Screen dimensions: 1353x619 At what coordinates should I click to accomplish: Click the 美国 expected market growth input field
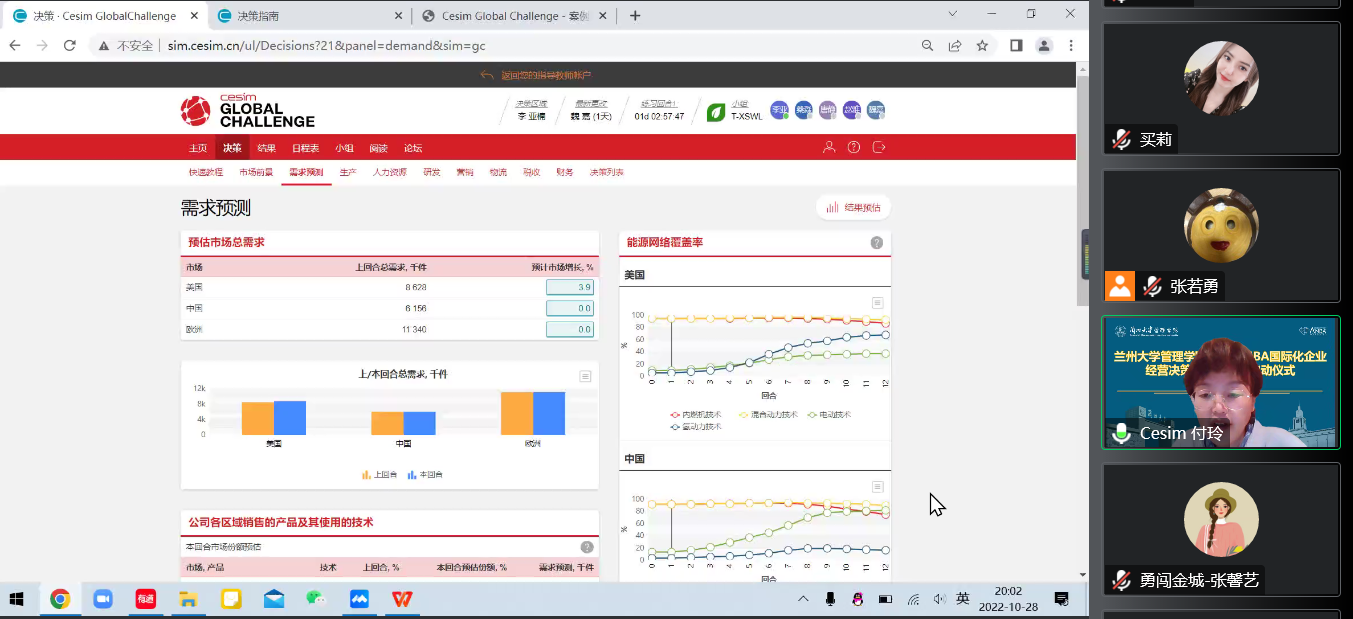(x=569, y=287)
